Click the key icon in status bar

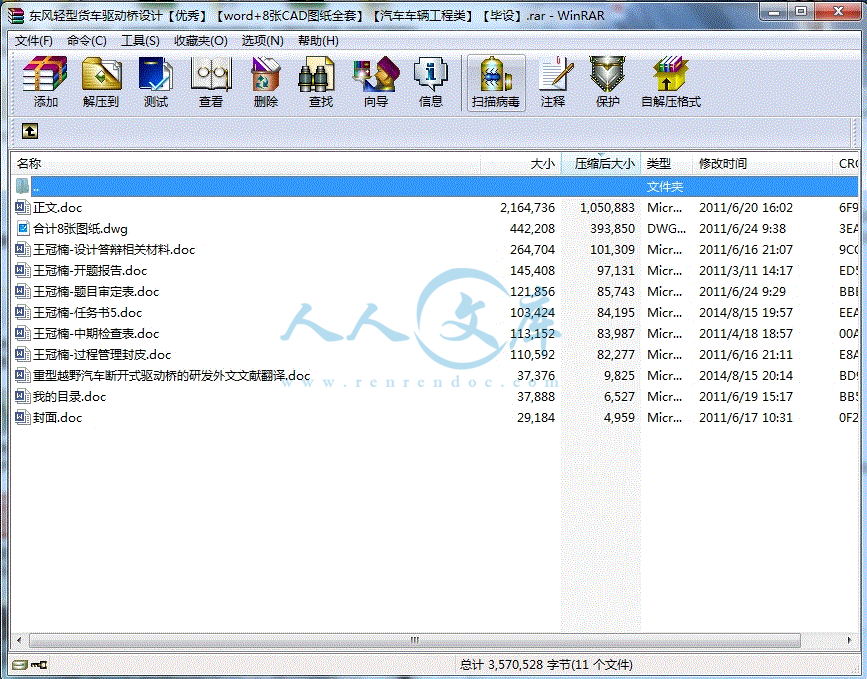pos(39,664)
